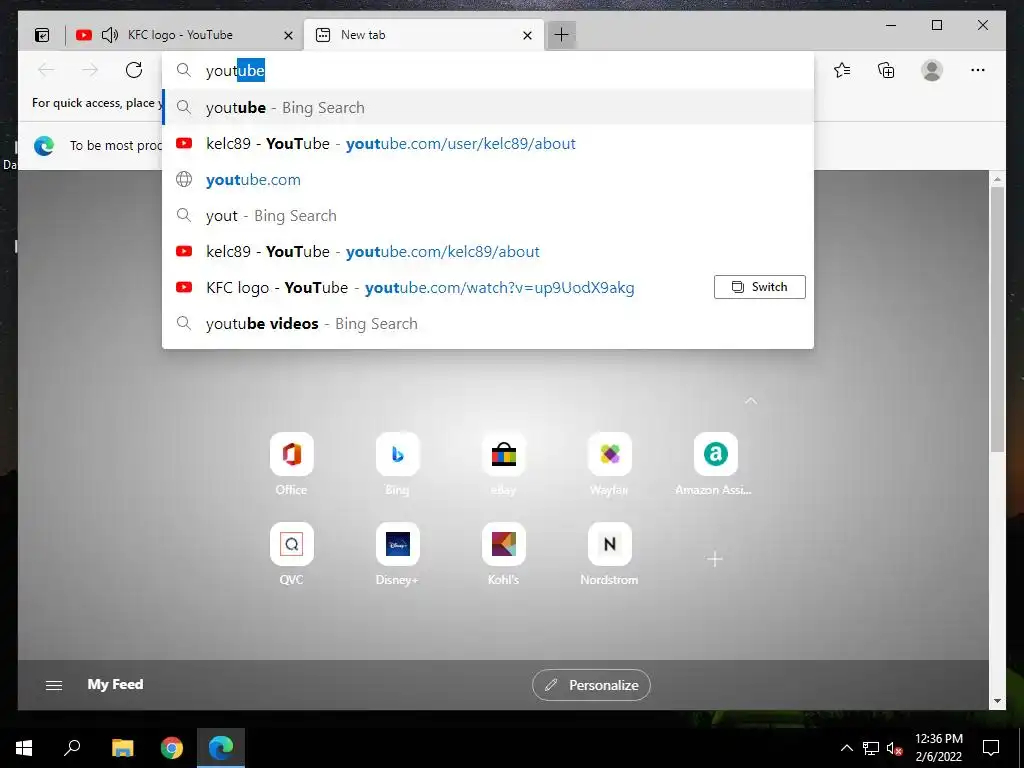Screen dimensions: 1024x768
Task: Open the Action Center notifications icon
Action: click(991, 748)
